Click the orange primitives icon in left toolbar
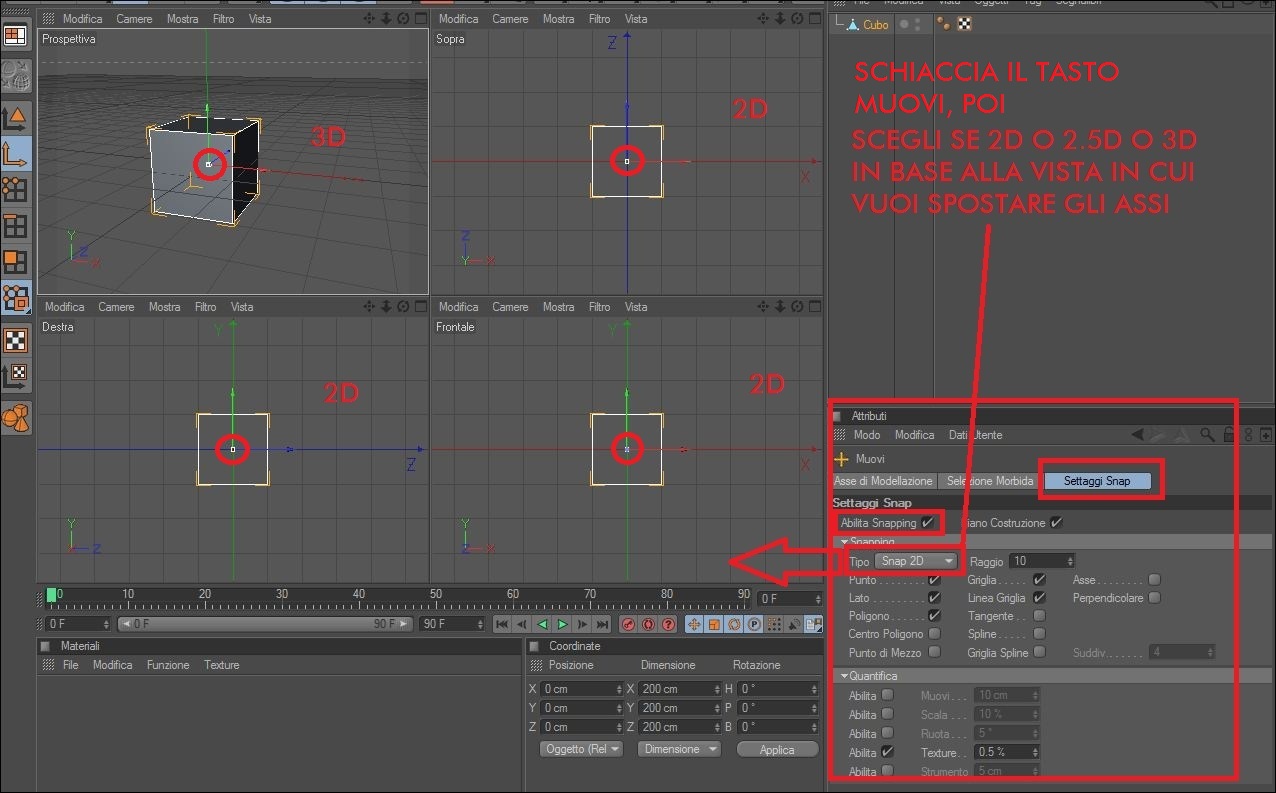 pos(15,417)
